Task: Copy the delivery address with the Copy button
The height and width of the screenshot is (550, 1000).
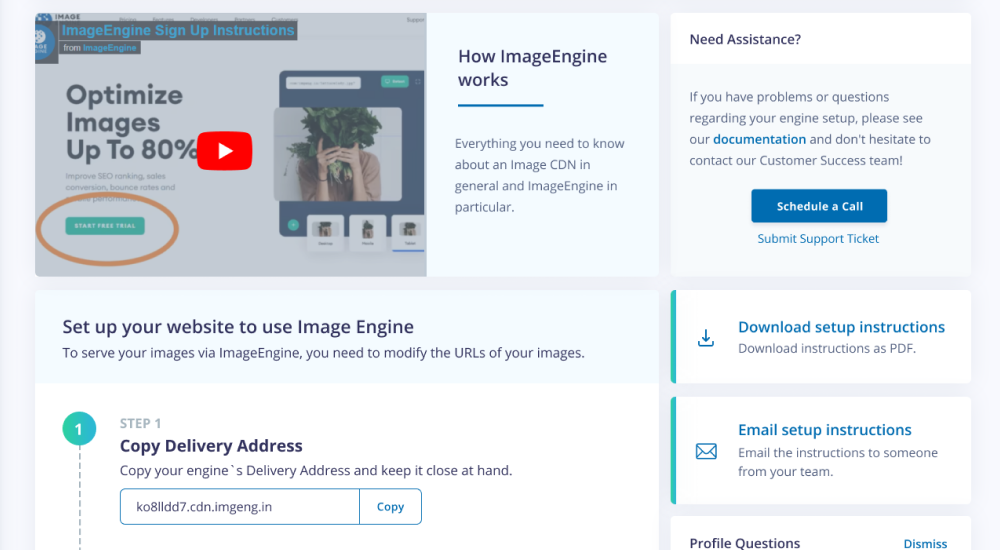Action: pos(390,507)
